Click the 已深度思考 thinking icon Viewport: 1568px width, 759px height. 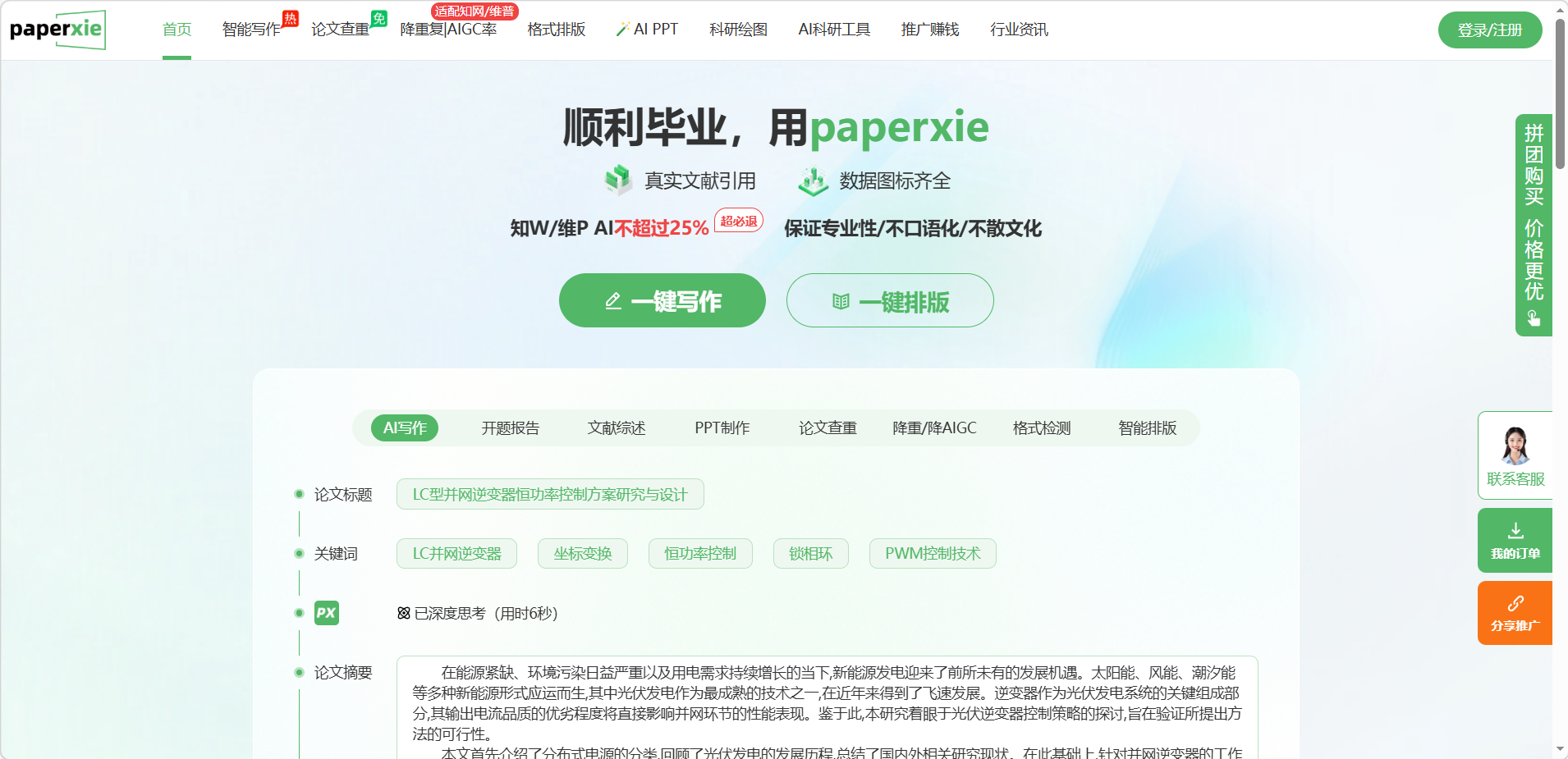(x=404, y=613)
